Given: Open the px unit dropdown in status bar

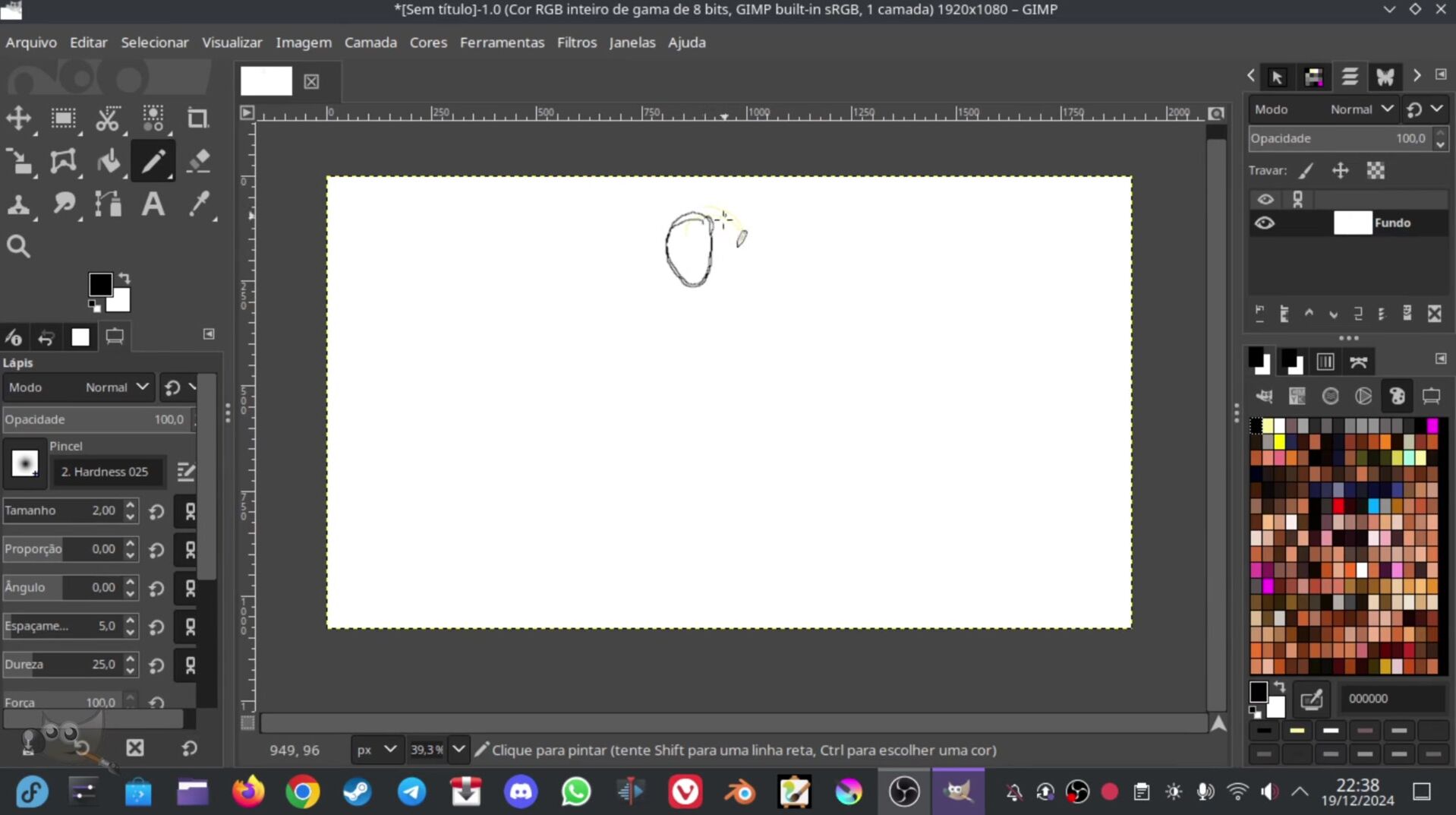Looking at the screenshot, I should [377, 750].
